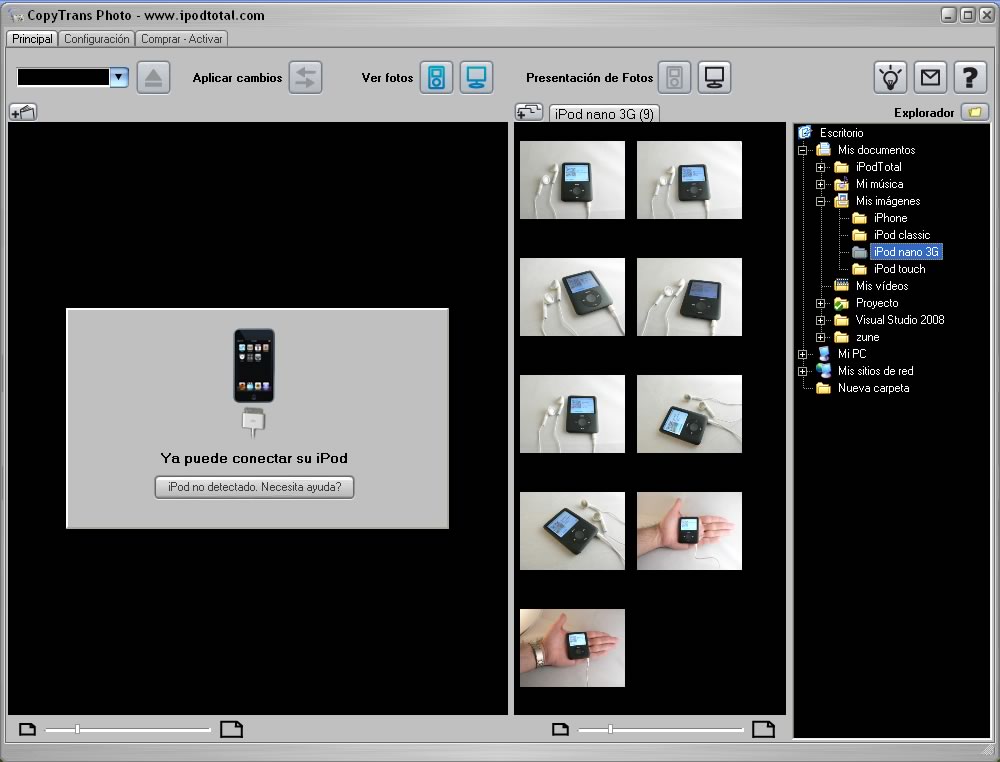Expand the Mi PC node
1000x762 pixels.
(x=802, y=354)
